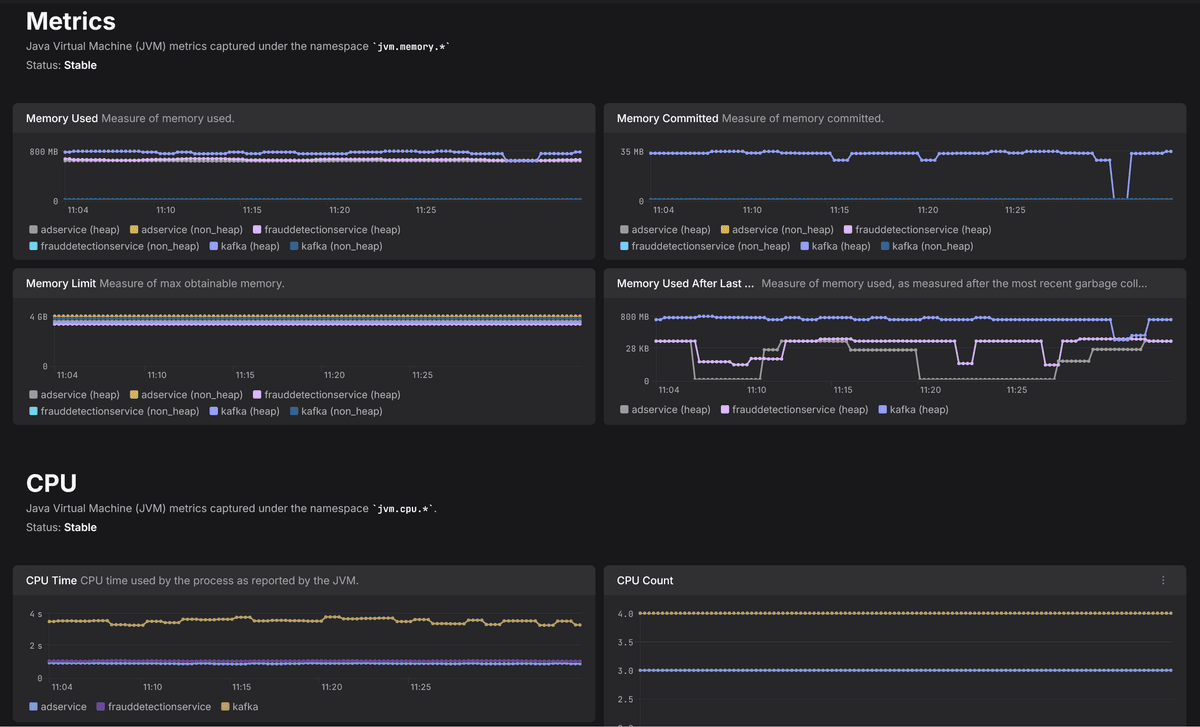Toggle kafka (non_heap) in Memory Committed legend
The height and width of the screenshot is (727, 1200).
pyautogui.click(x=926, y=246)
